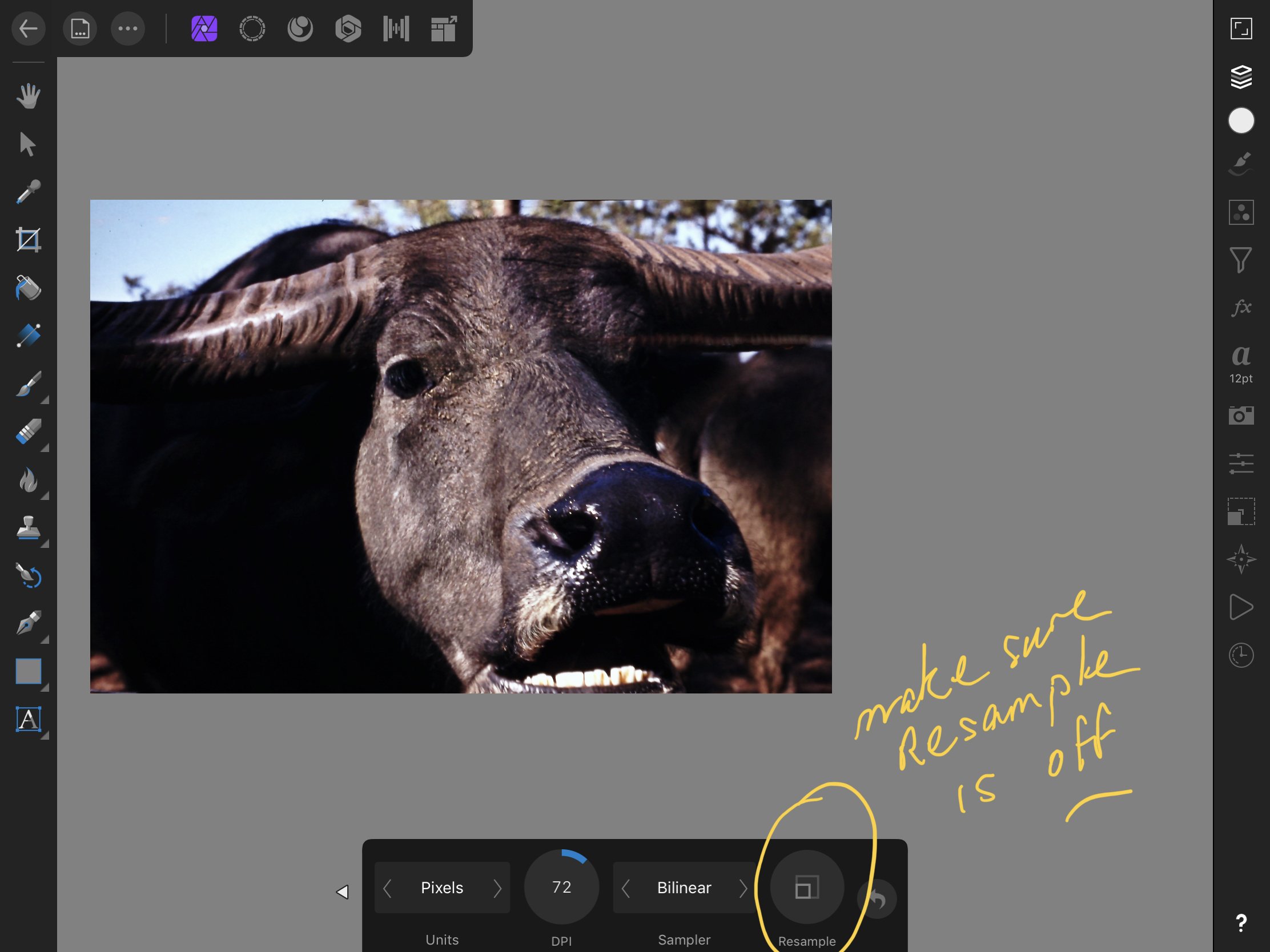Select the Gradient tool
Image resolution: width=1270 pixels, height=952 pixels.
pos(28,336)
